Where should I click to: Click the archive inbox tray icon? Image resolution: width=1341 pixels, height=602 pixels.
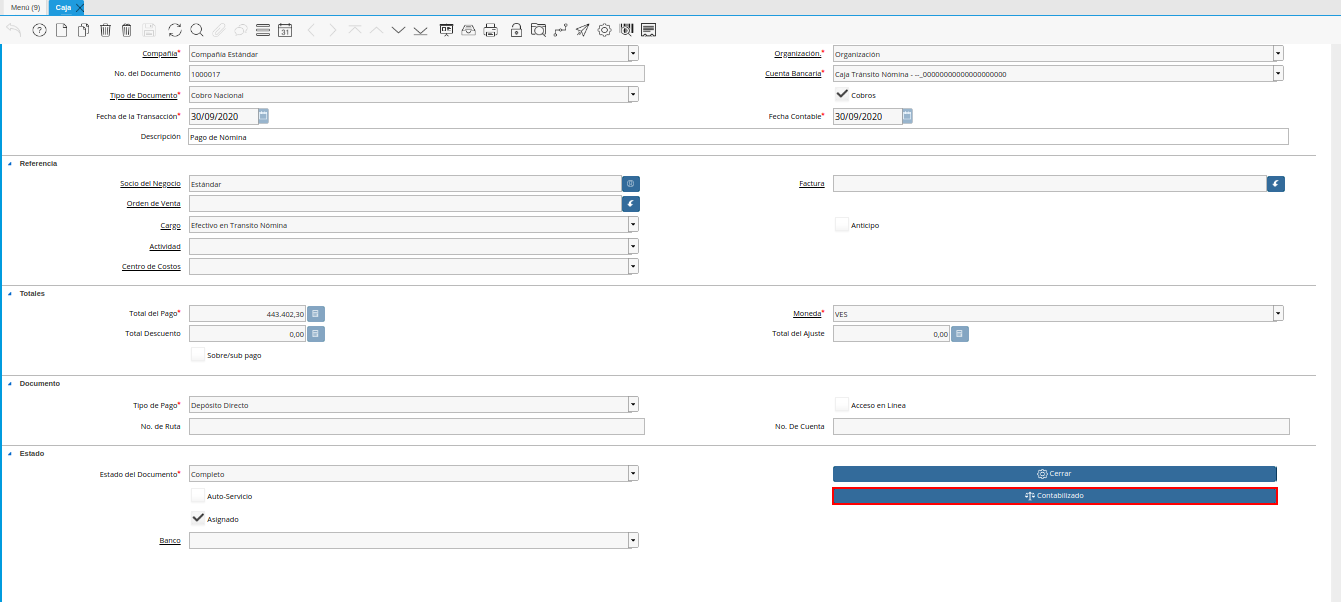coord(468,30)
